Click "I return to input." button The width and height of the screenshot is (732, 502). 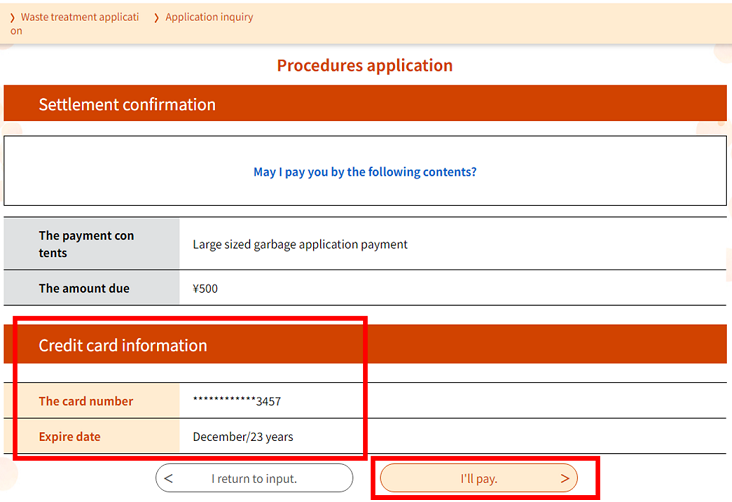click(x=254, y=478)
